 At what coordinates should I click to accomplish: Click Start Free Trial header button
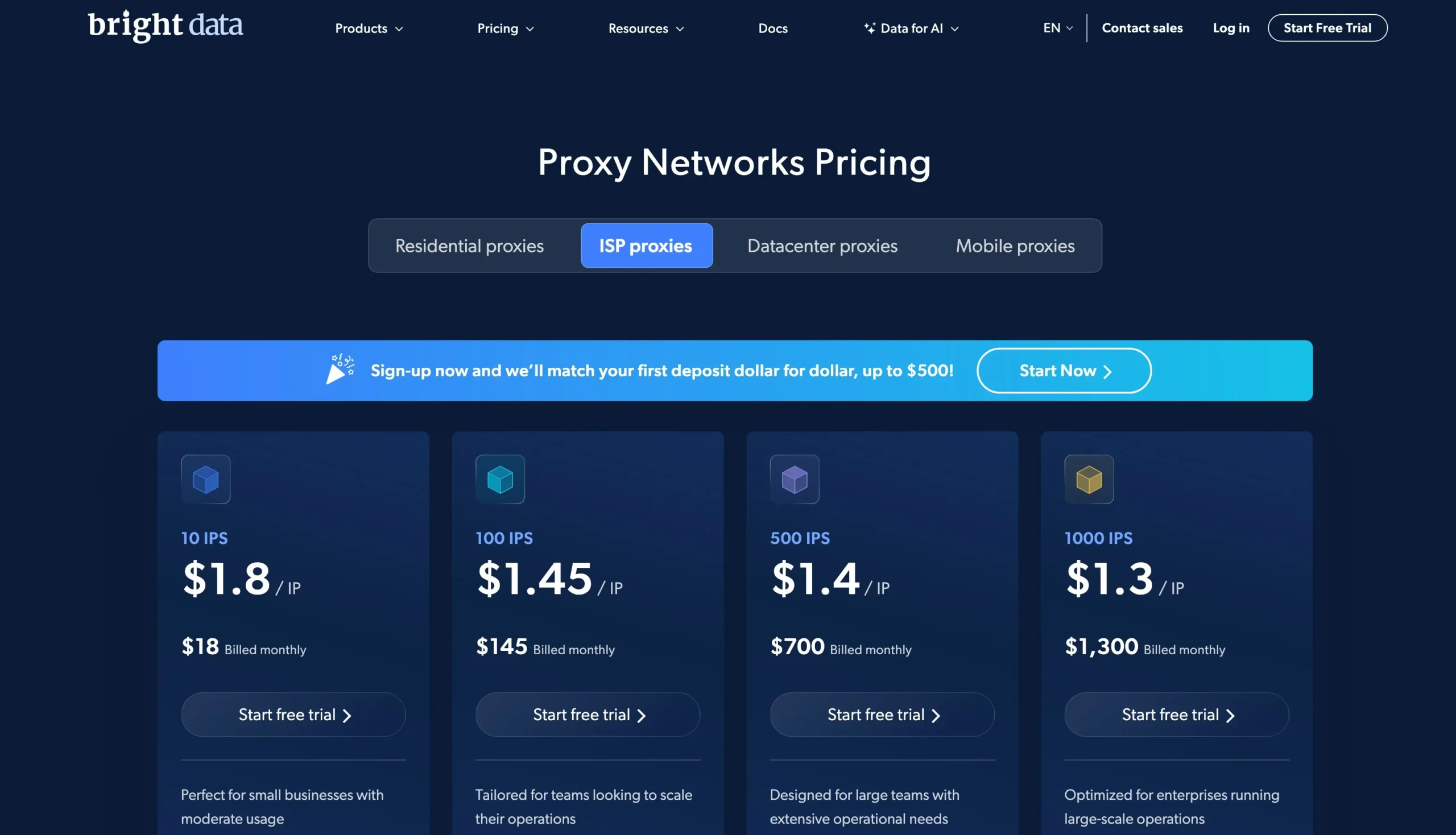point(1327,27)
